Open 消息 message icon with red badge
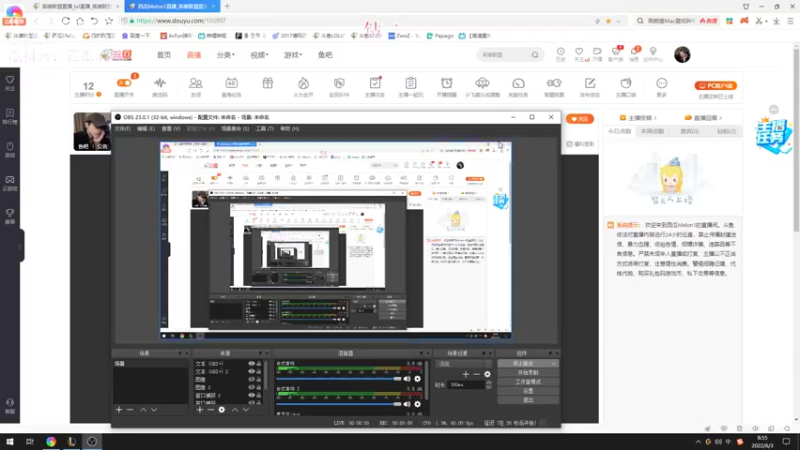Image resolution: width=800 pixels, height=450 pixels. (x=634, y=52)
